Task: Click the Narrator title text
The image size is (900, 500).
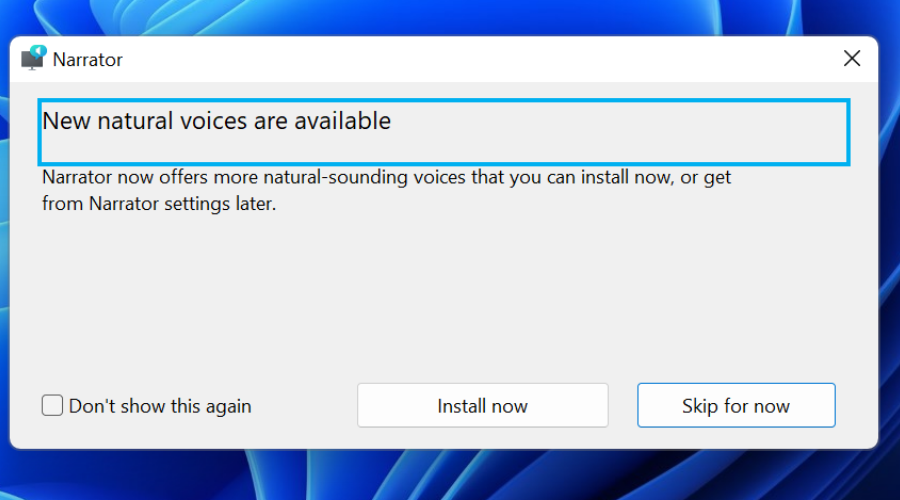Action: tap(88, 60)
